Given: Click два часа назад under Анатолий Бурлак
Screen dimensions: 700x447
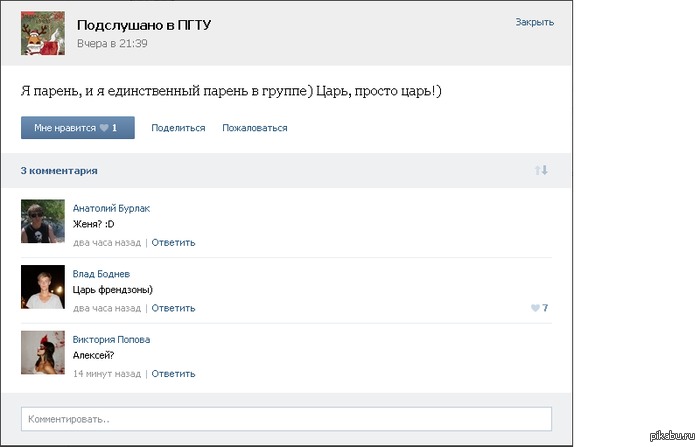Looking at the screenshot, I should point(107,242).
